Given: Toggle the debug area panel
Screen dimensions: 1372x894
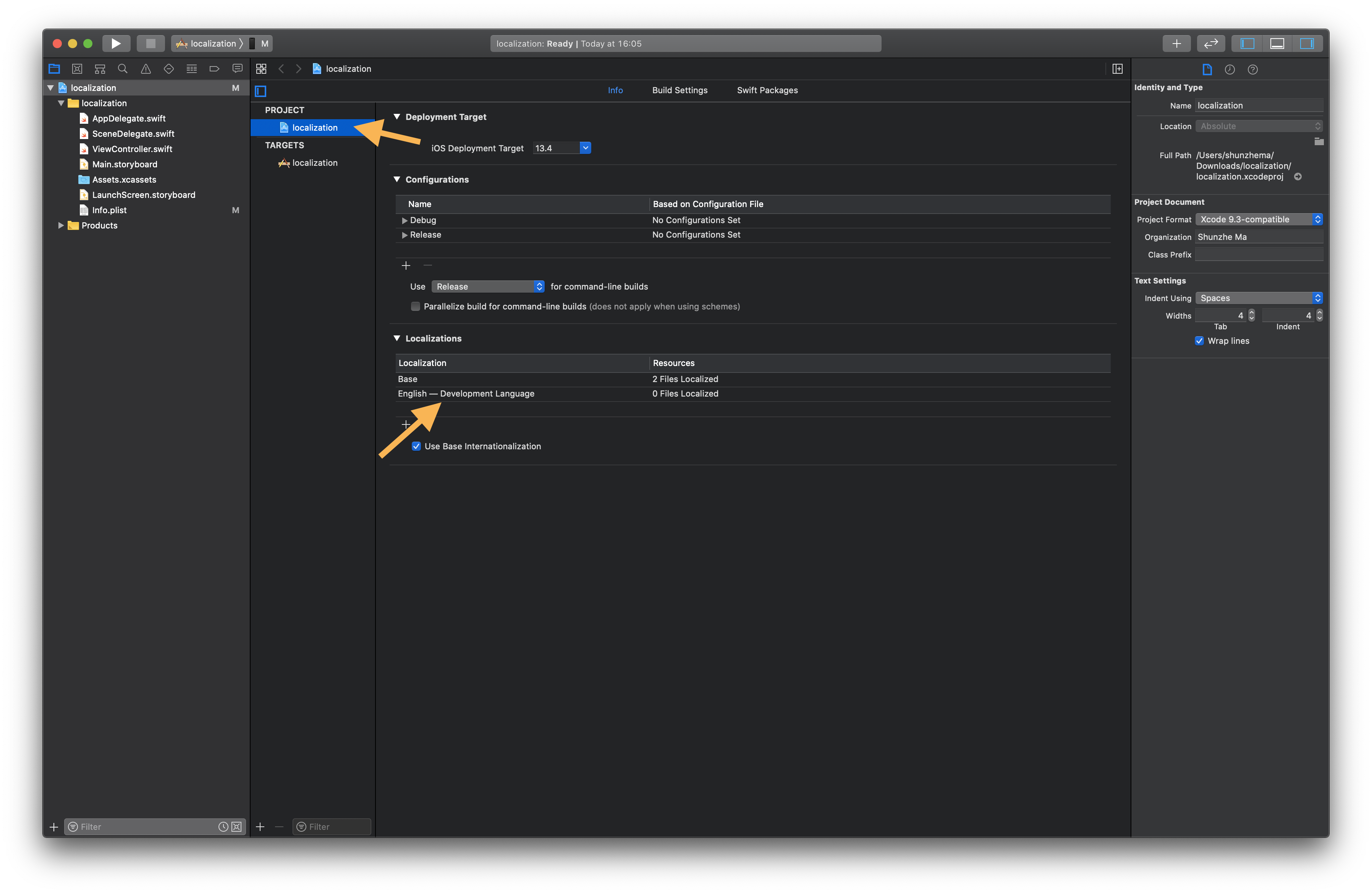Looking at the screenshot, I should pos(1277,43).
